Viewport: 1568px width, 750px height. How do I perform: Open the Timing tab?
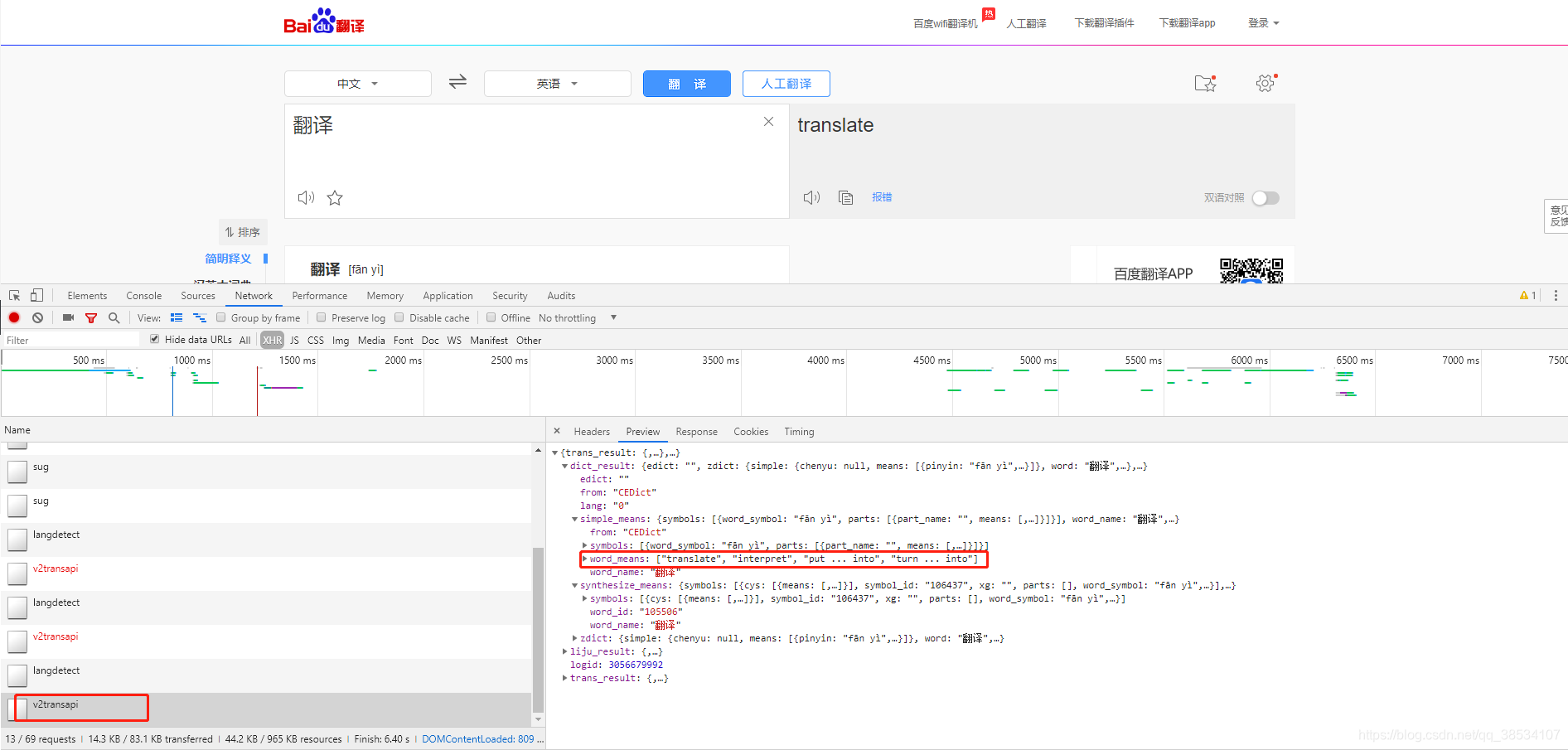click(799, 432)
